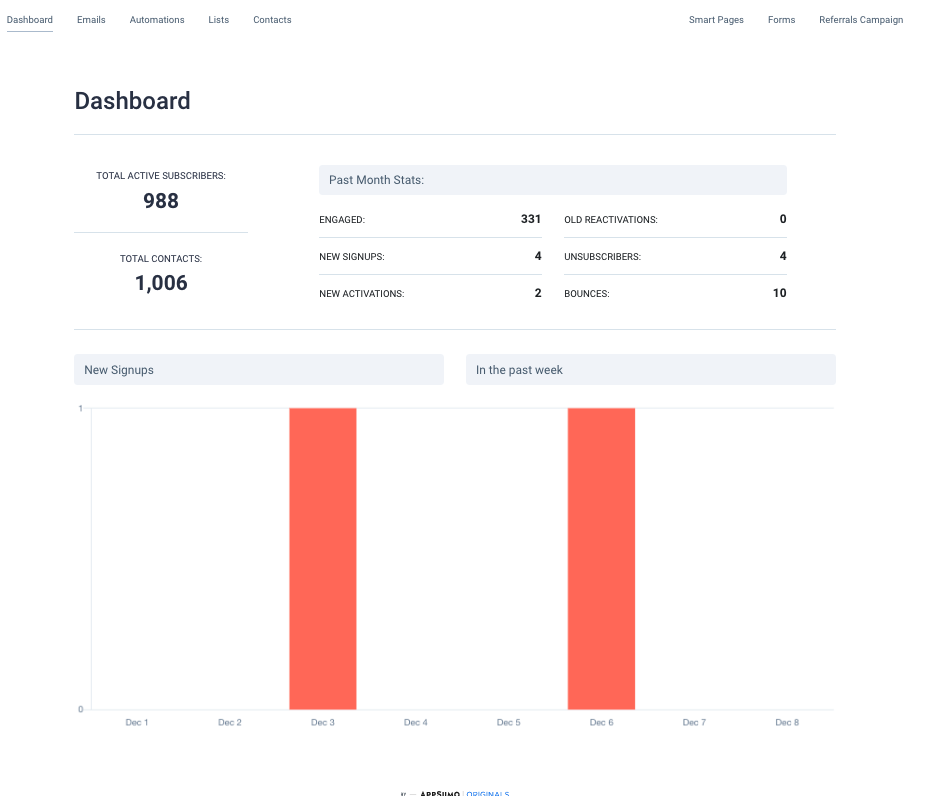Open the Emails section from top navigation
The image size is (928, 796).
(x=91, y=19)
